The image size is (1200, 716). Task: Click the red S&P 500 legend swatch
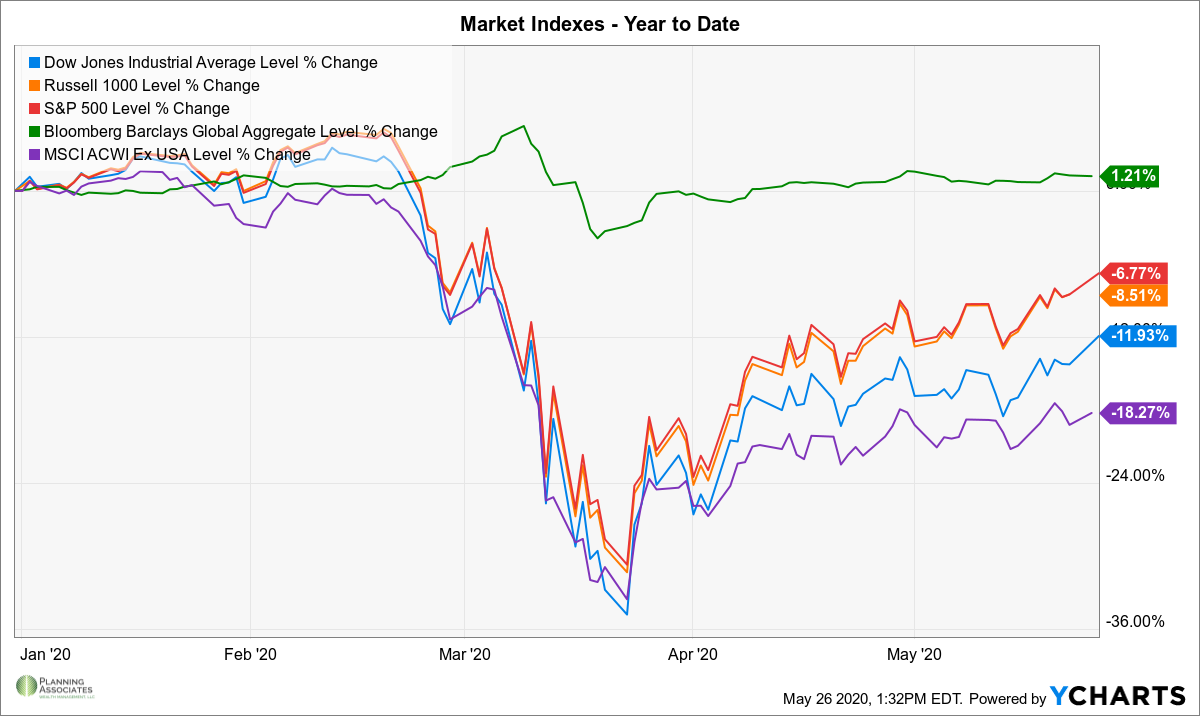pos(35,108)
